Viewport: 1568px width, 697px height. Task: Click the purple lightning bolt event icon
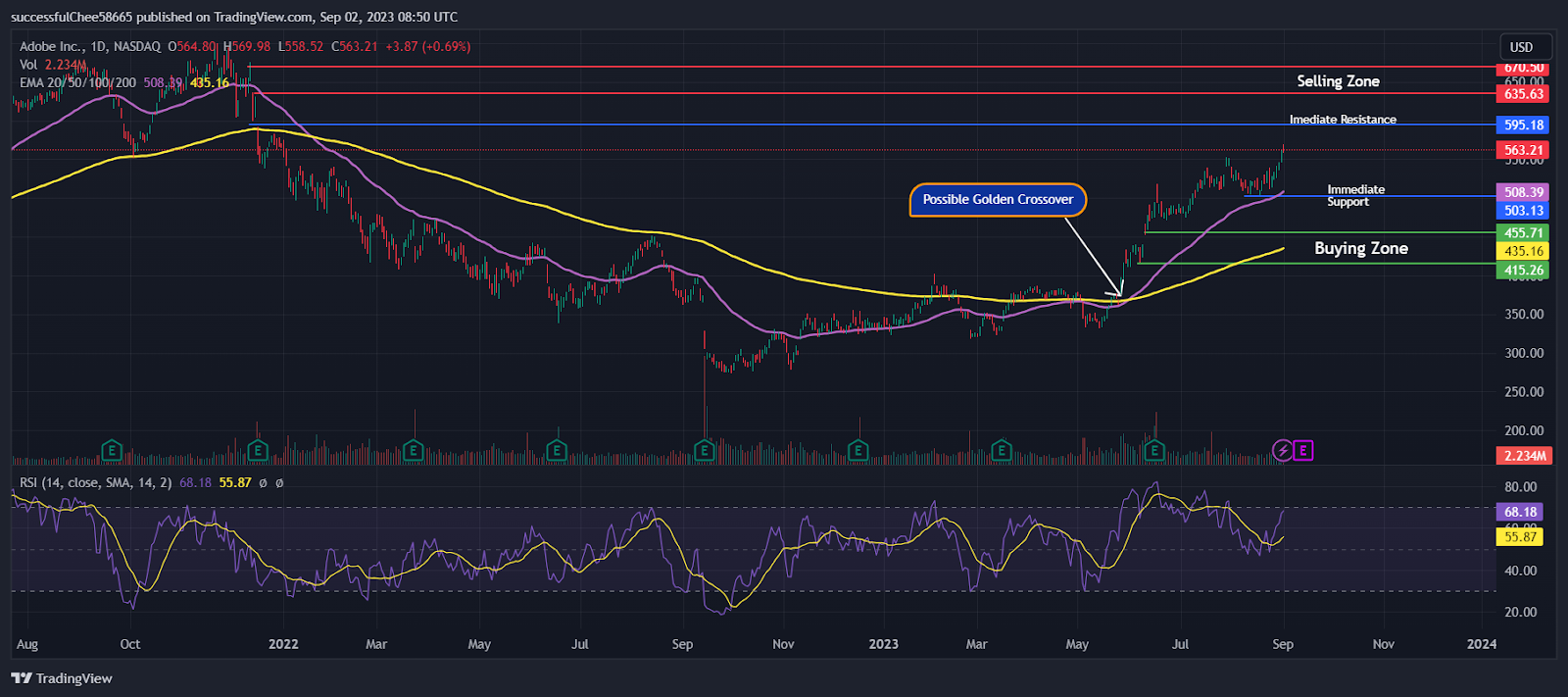[1282, 451]
